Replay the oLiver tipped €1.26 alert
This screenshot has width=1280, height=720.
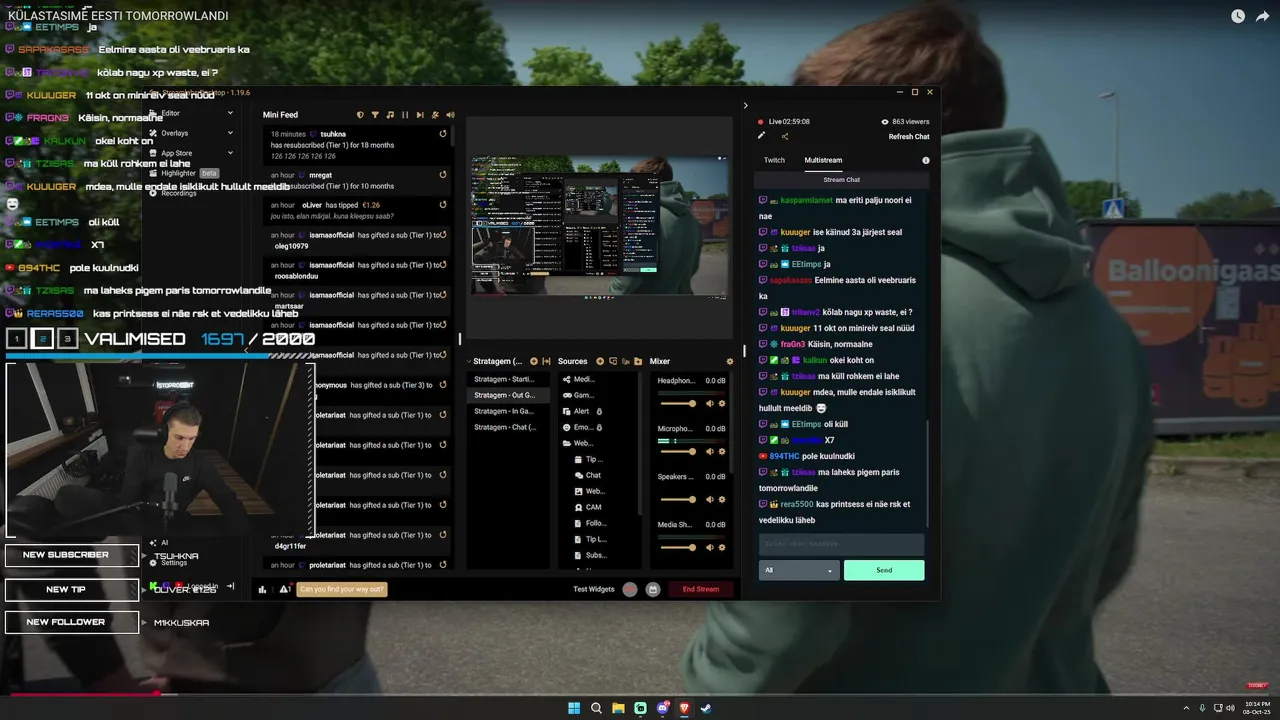(x=443, y=205)
